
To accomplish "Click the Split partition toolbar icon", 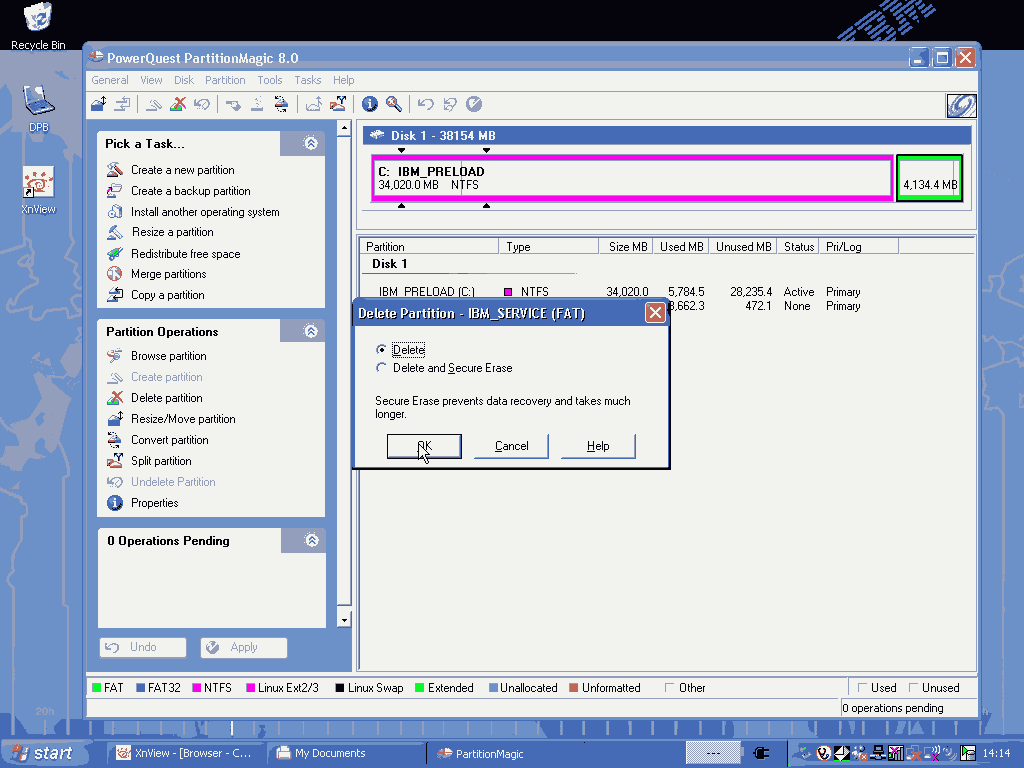I will (340, 104).
